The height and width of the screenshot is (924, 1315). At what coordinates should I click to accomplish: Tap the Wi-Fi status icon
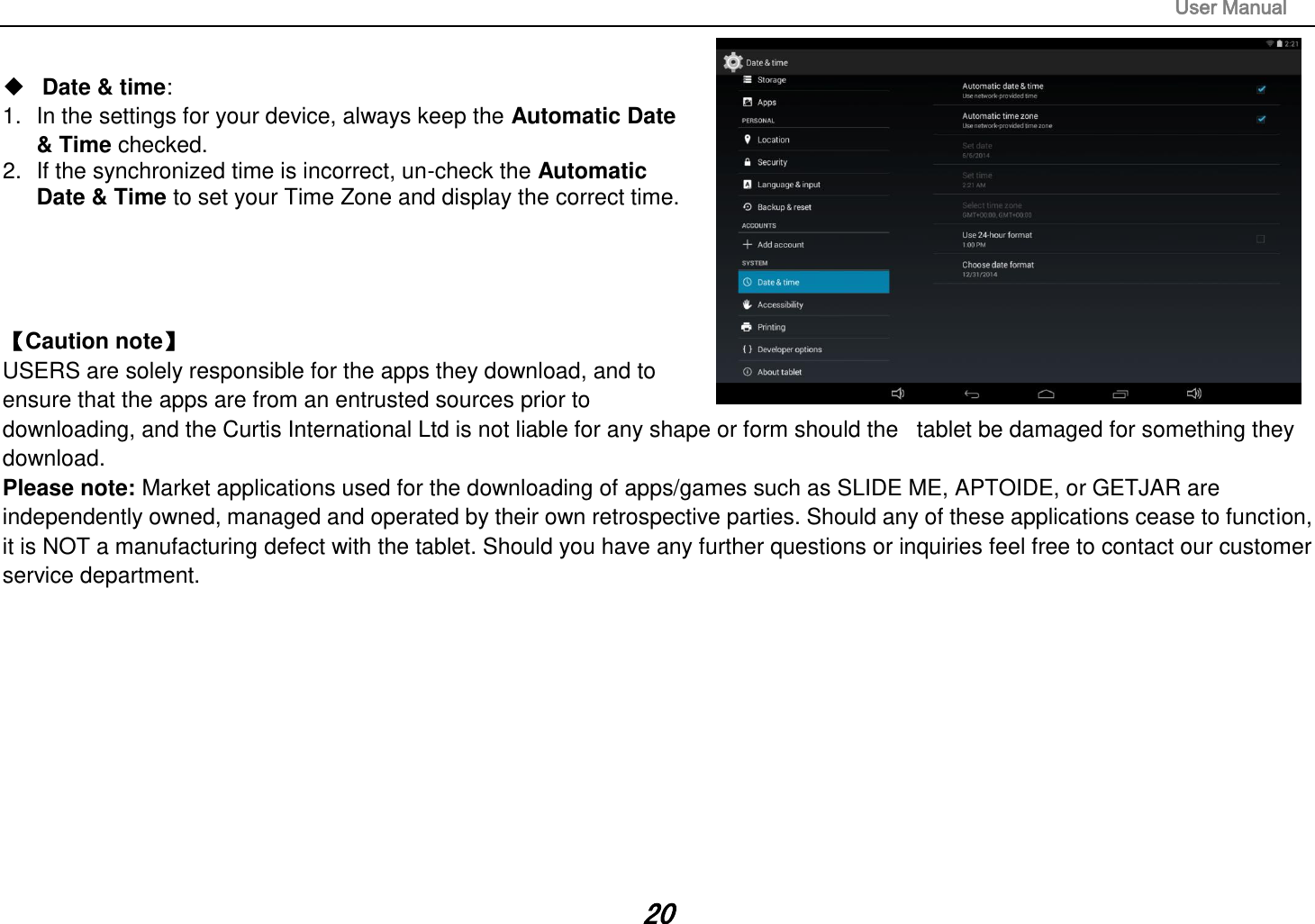click(x=1270, y=43)
